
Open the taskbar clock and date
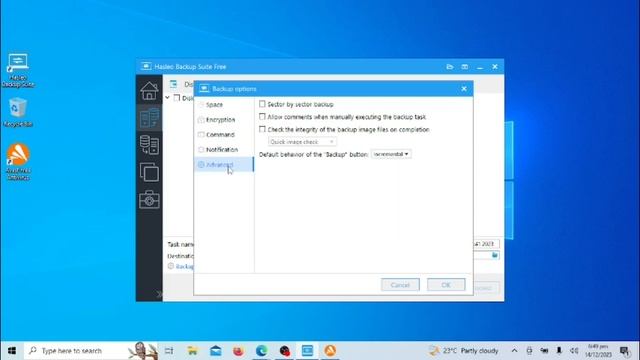(598, 351)
